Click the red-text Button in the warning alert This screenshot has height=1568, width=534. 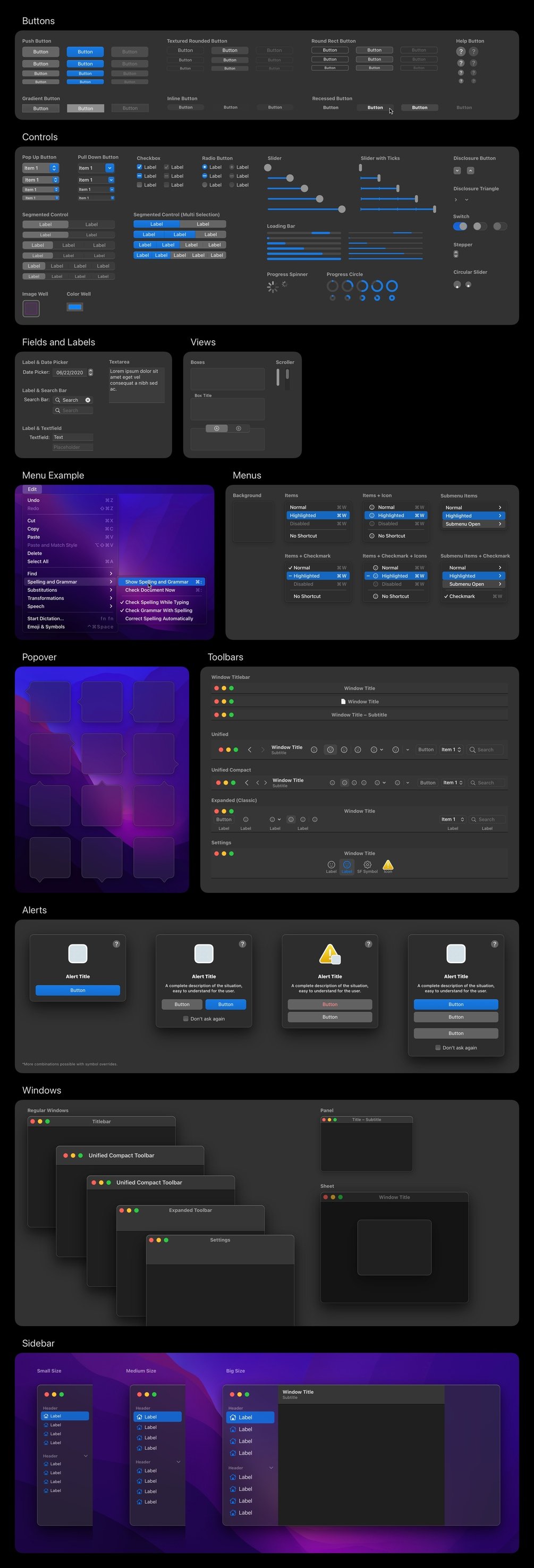[x=329, y=1005]
